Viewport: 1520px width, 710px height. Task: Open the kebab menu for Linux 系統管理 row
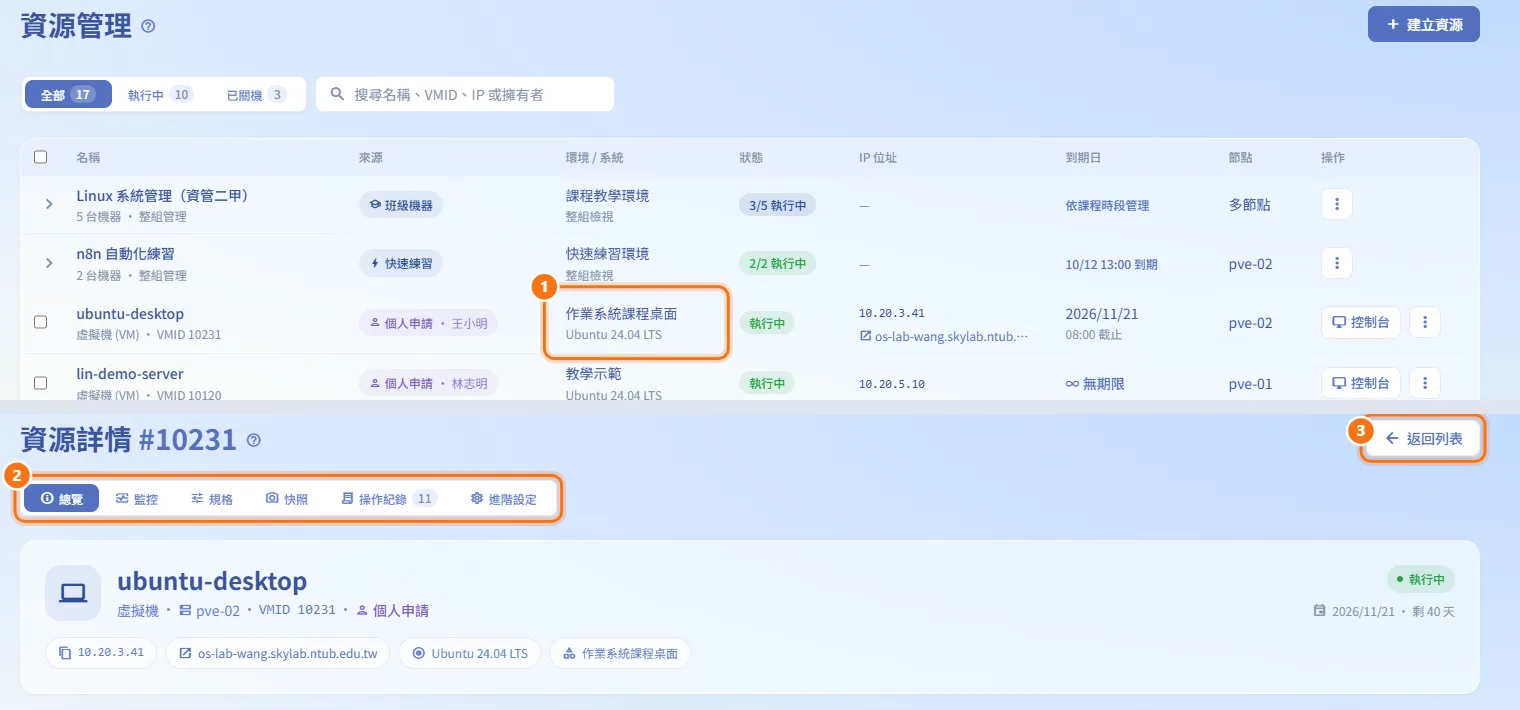(1337, 205)
